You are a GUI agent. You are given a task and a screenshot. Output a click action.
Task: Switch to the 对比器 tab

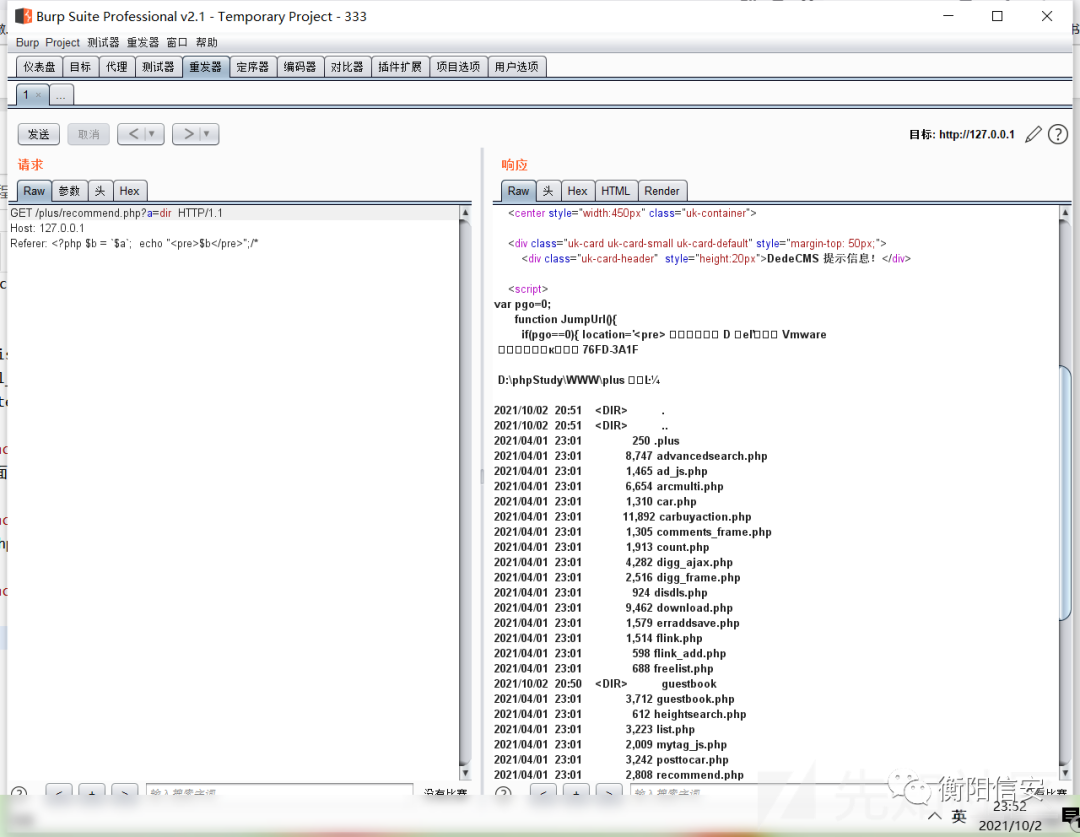tap(347, 67)
